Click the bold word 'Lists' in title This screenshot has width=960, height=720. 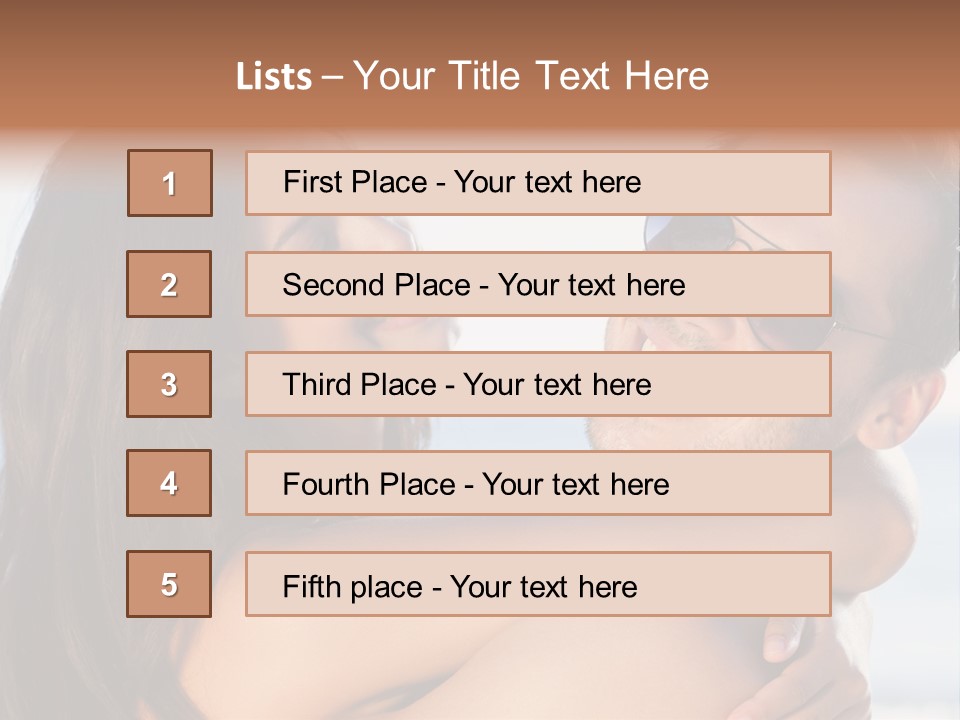coord(273,77)
